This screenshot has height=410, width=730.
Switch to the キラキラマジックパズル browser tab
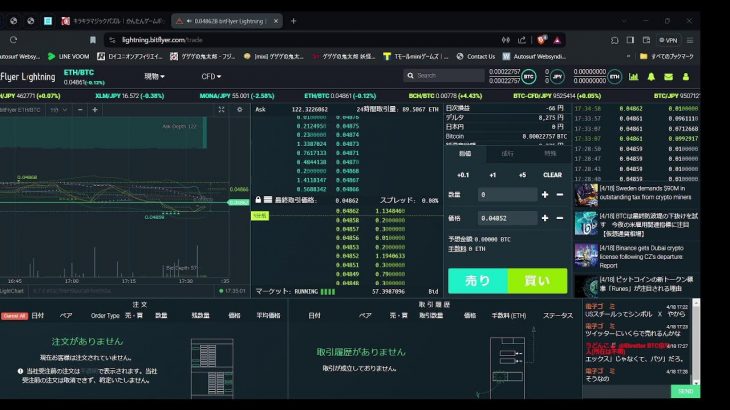(x=112, y=21)
